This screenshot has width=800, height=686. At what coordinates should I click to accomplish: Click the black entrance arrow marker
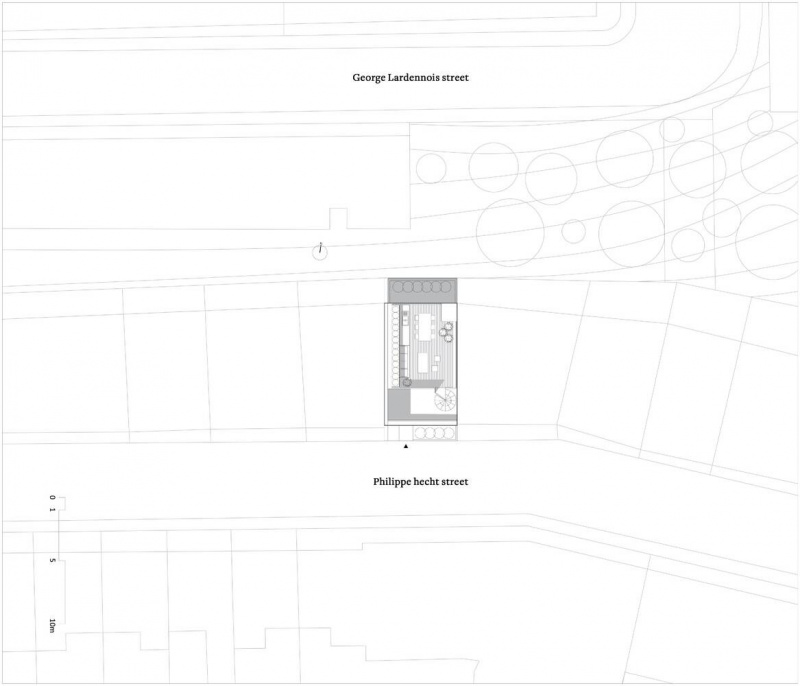tap(406, 446)
